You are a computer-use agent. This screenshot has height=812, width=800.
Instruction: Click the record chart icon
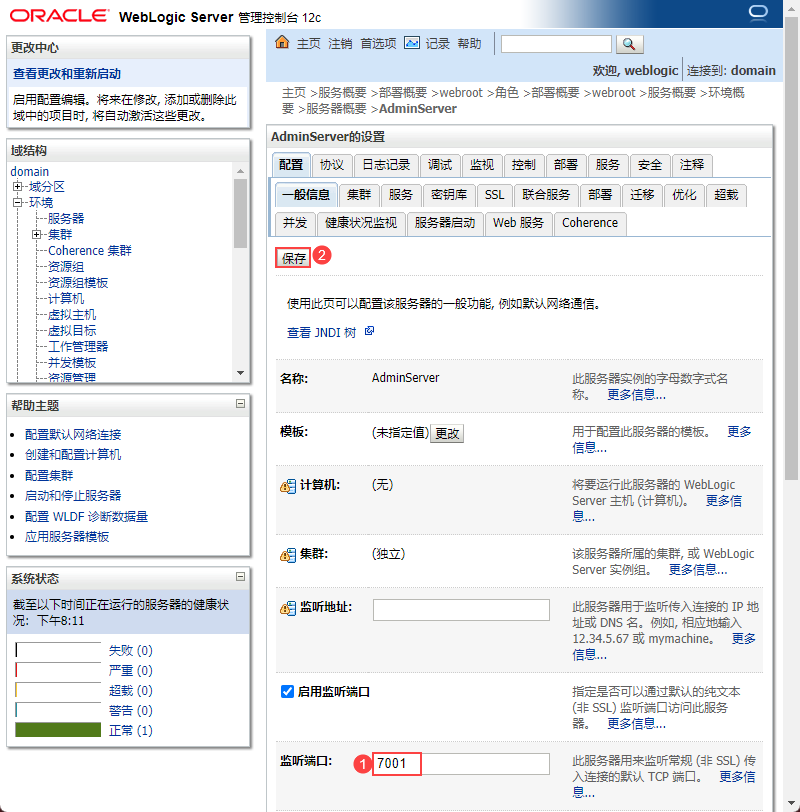tap(412, 43)
